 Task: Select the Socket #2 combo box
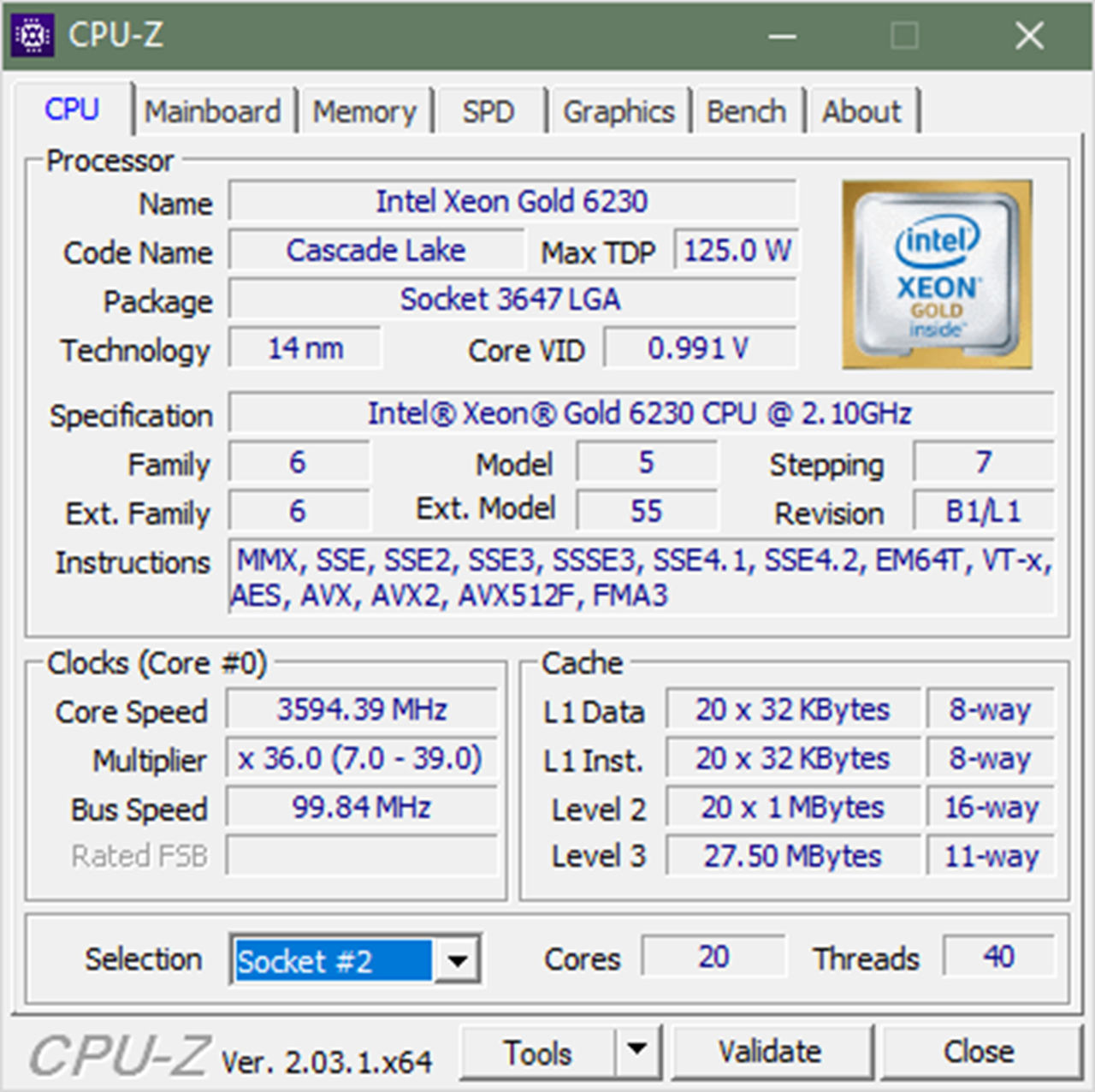coord(334,960)
